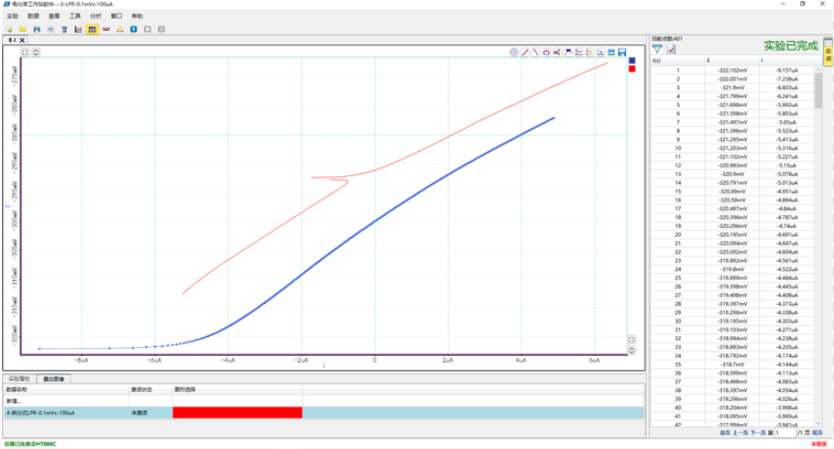Click the I column header in data table
834x449 pixels.
click(x=786, y=61)
